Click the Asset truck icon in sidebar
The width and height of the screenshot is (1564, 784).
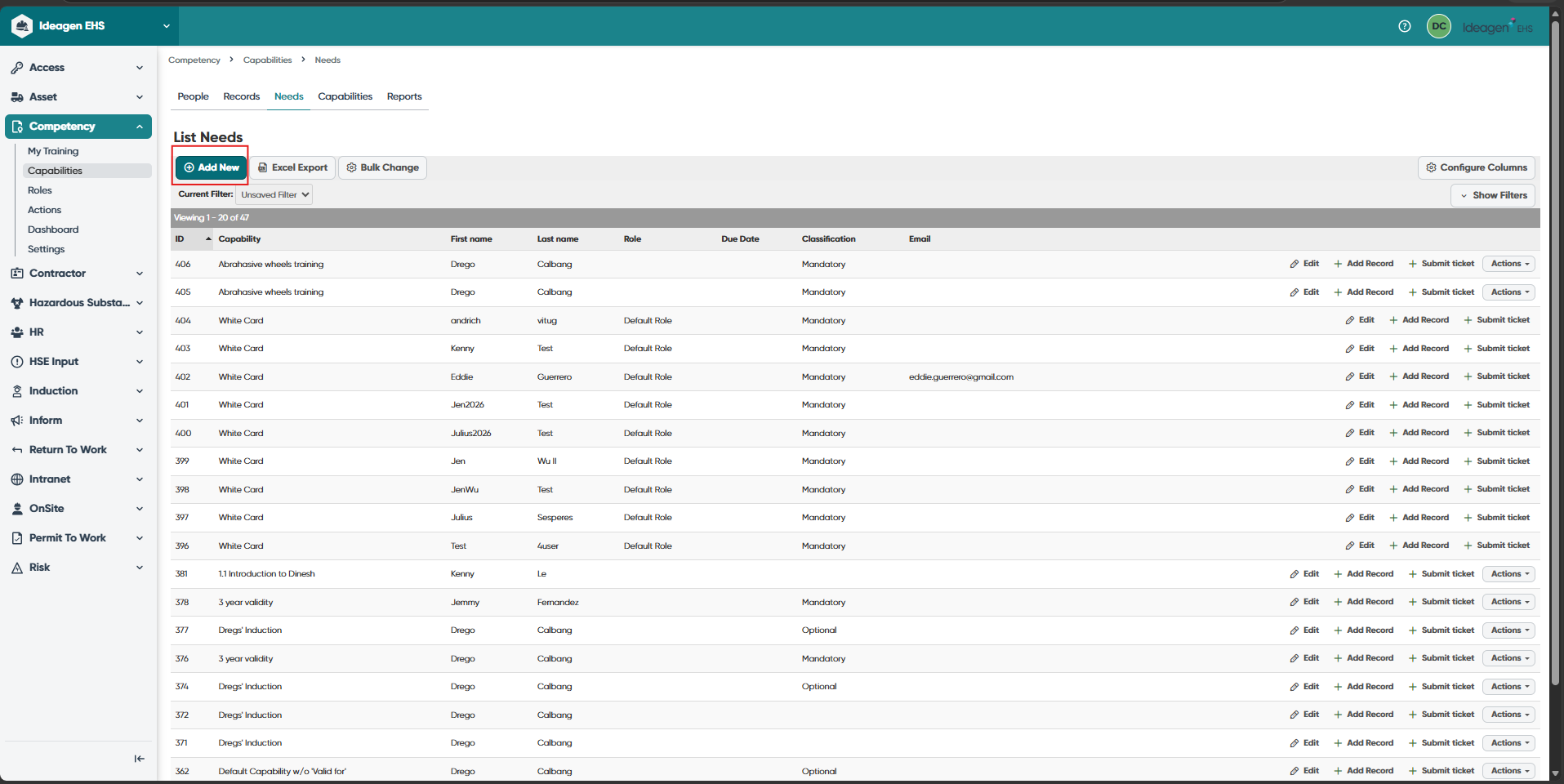pos(17,97)
